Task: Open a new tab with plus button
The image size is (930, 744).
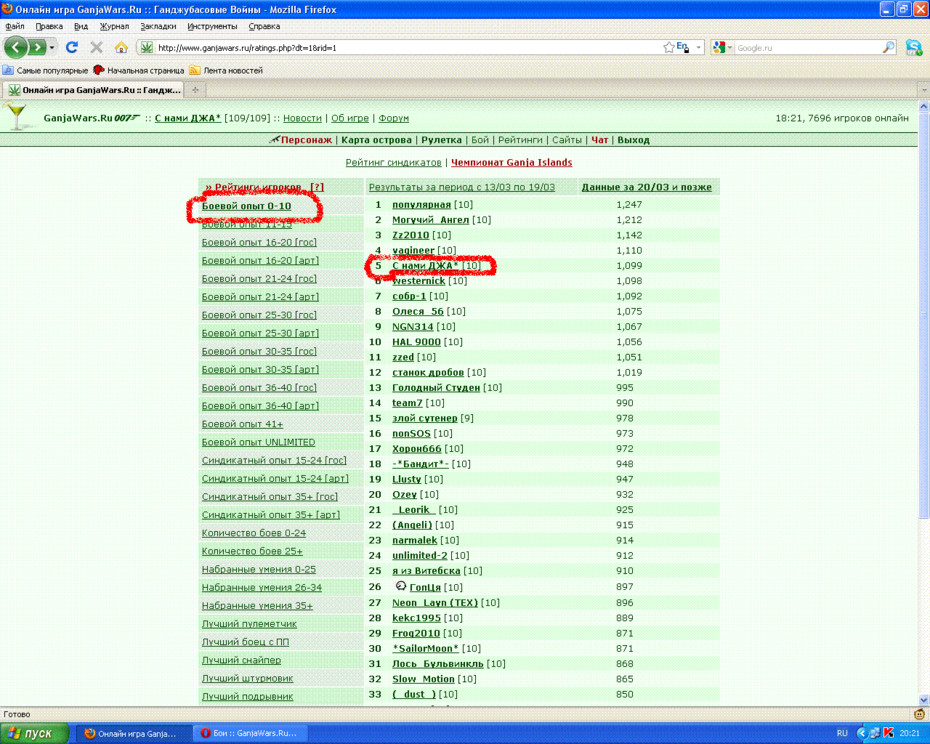Action: point(195,90)
